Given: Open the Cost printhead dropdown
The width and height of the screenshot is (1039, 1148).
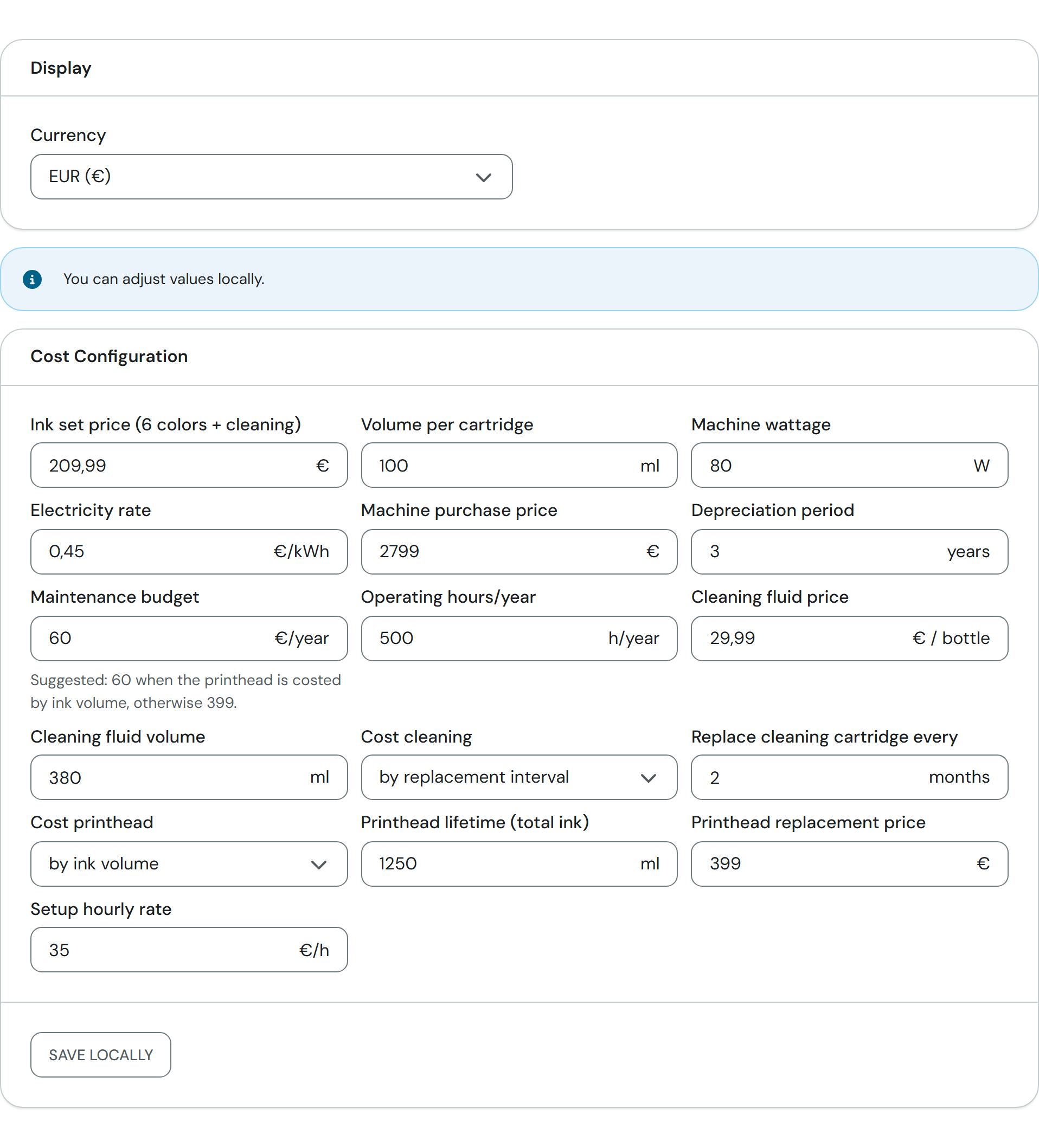Looking at the screenshot, I should [189, 864].
